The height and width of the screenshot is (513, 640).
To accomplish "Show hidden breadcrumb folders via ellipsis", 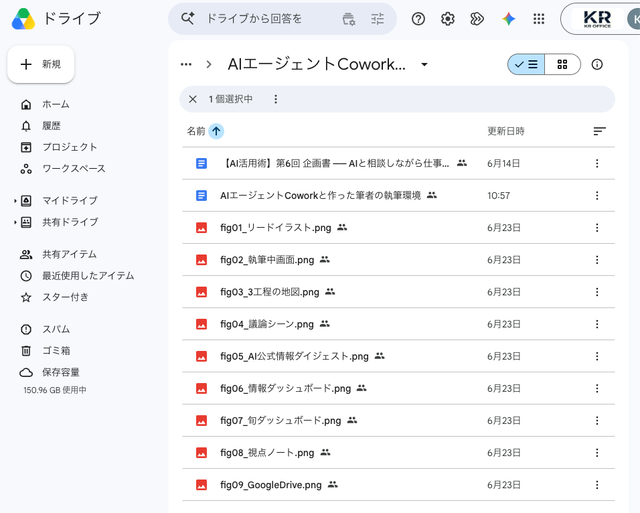I will point(186,64).
